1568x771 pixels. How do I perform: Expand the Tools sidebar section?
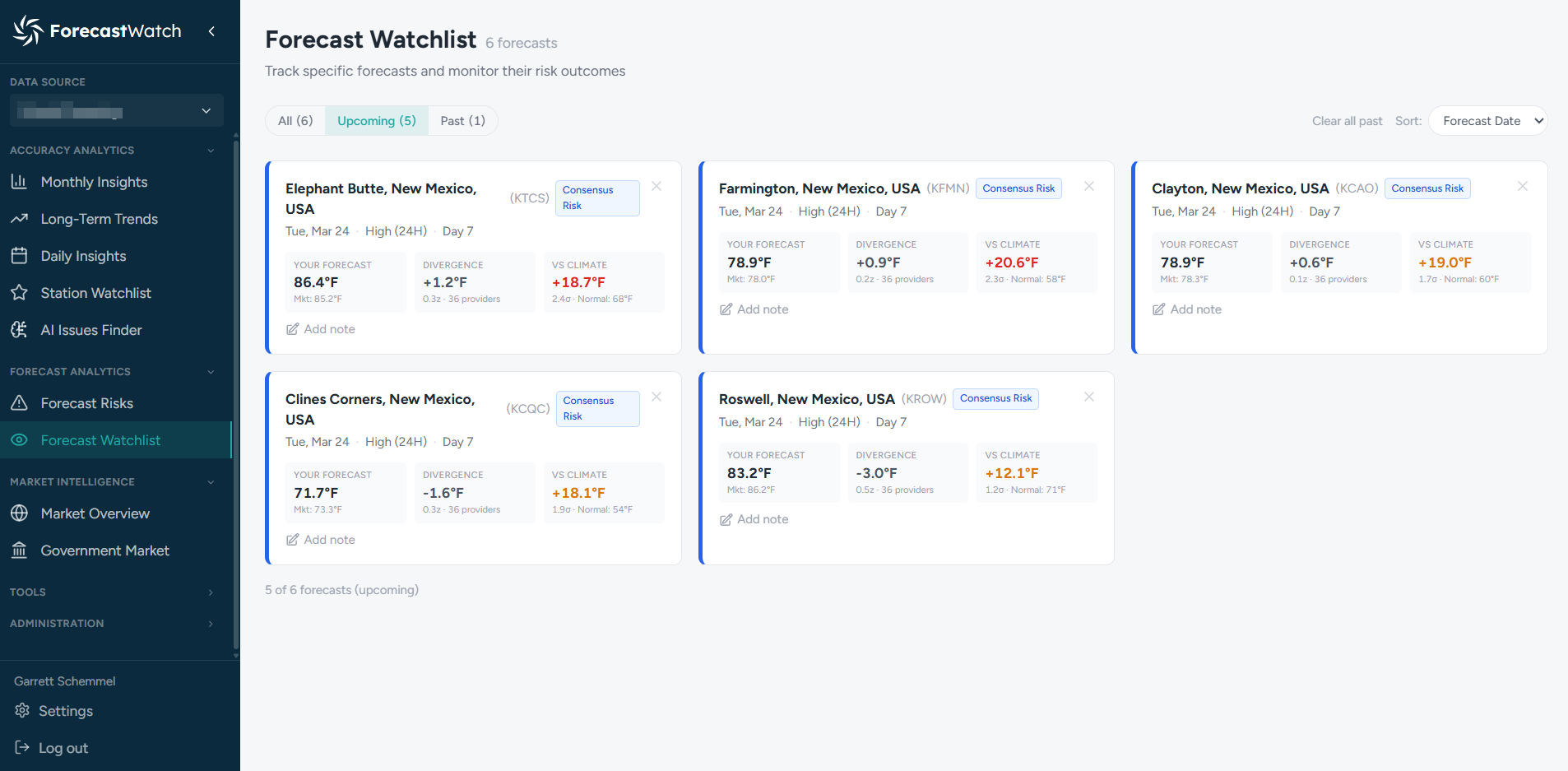tap(113, 592)
